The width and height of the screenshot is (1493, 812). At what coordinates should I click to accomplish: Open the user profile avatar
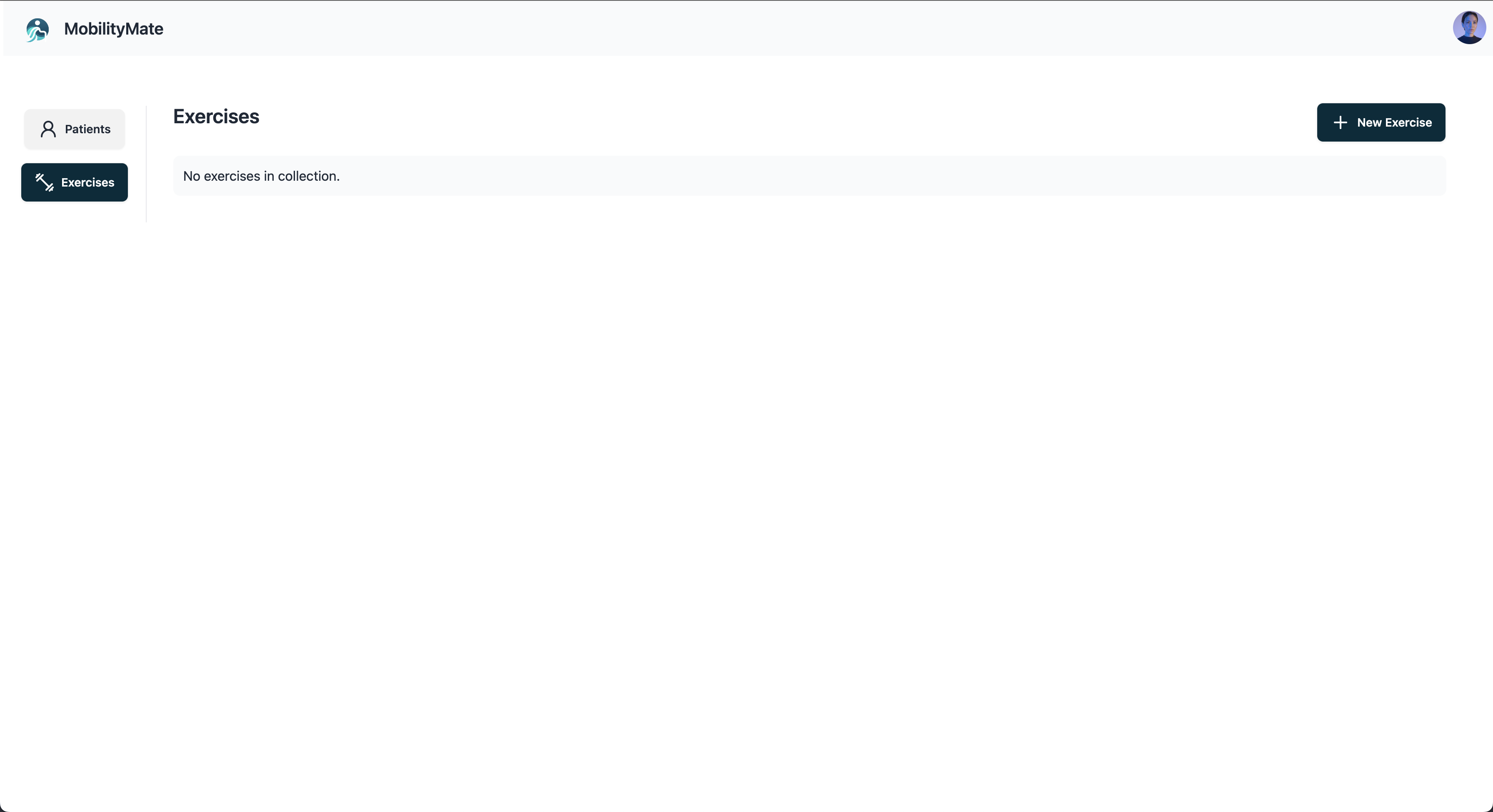1469,27
